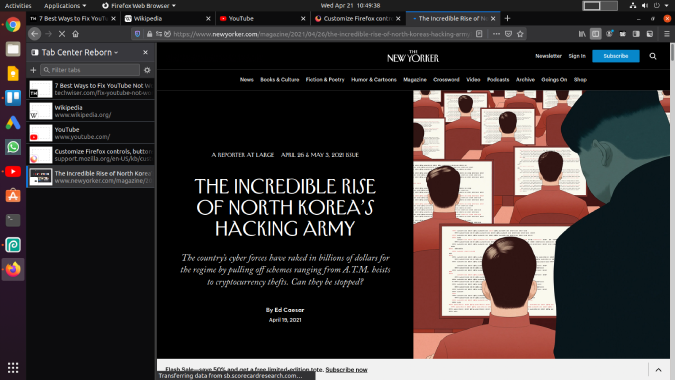Open the Newsletter link
Viewport: 675px width, 380px height.
(548, 56)
